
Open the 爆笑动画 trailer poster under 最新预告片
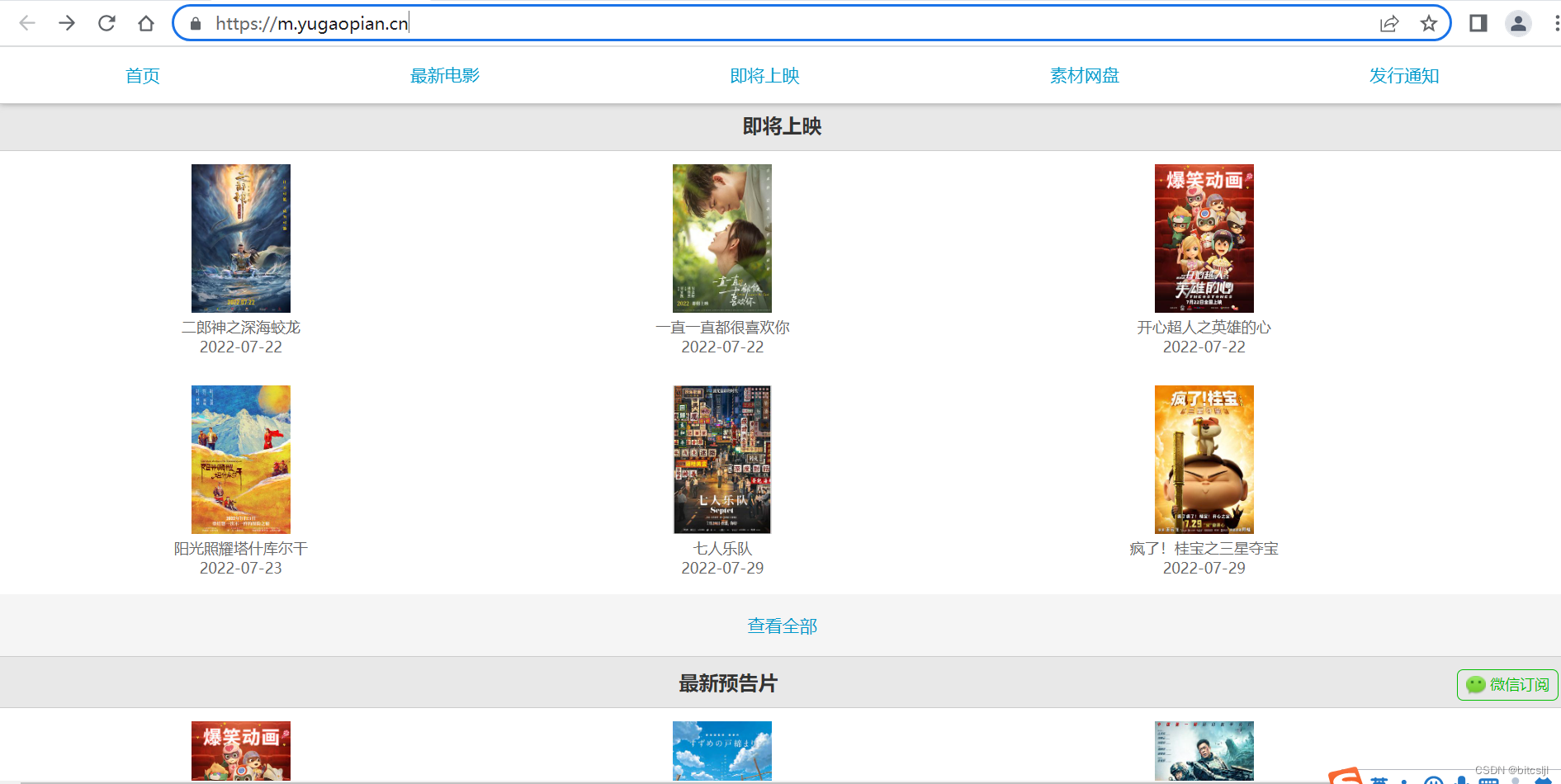tap(241, 751)
